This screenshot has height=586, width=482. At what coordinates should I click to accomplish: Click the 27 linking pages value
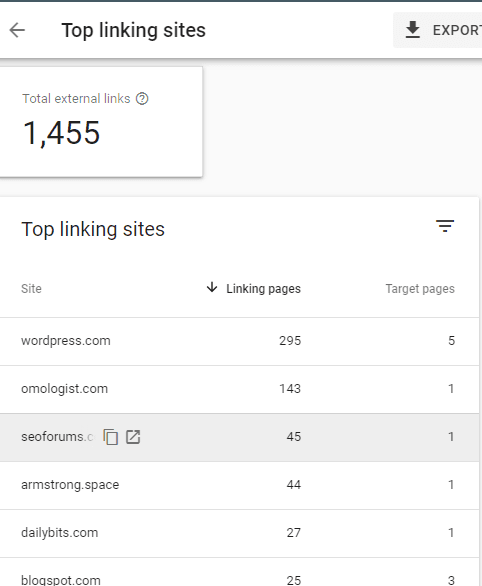[x=294, y=533]
